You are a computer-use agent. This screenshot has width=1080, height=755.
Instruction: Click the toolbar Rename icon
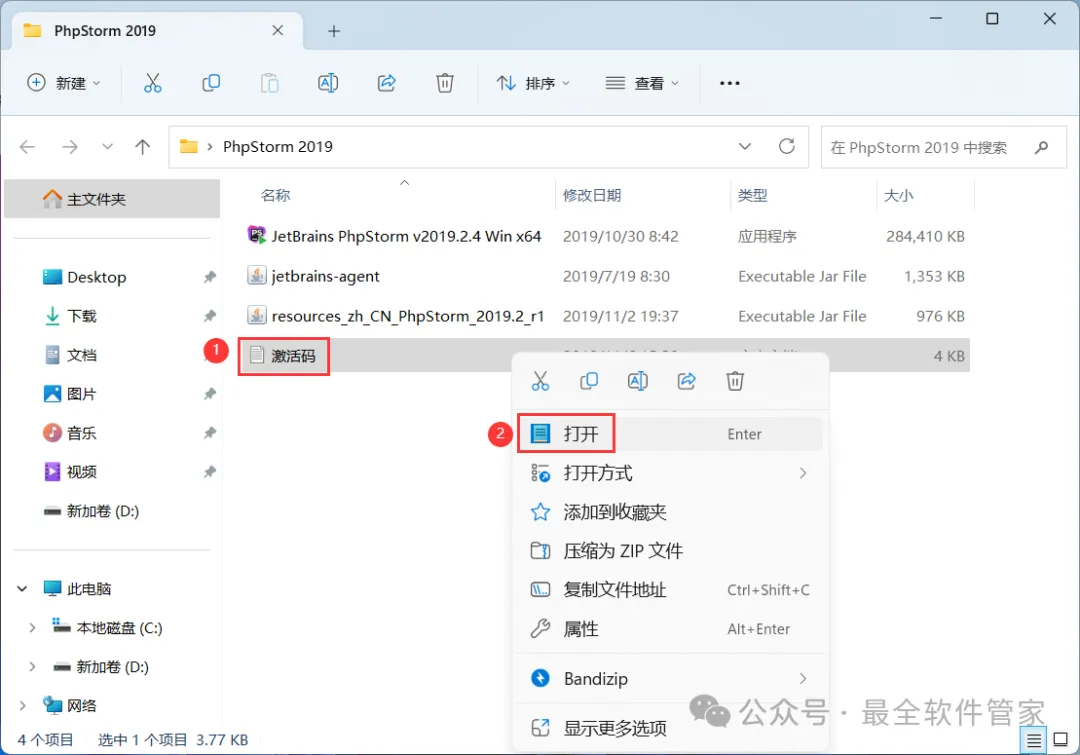328,83
